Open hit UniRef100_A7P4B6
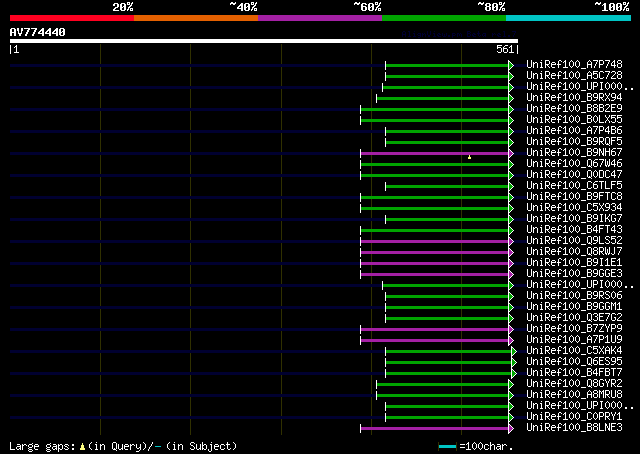This screenshot has width=640, height=454. point(574,131)
